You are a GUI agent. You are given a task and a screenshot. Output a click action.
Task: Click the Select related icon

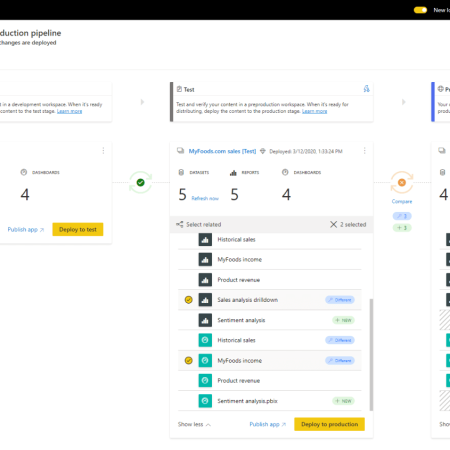point(180,224)
